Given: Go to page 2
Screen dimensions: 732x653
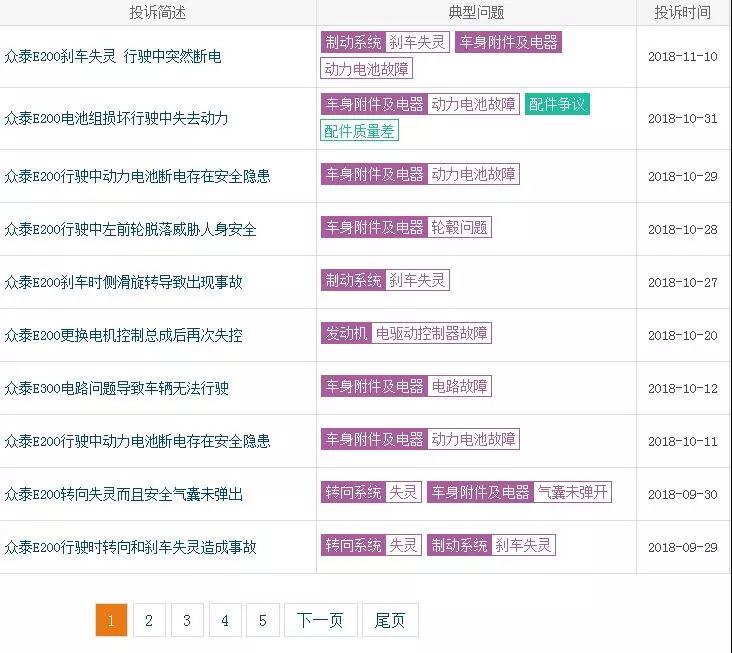Looking at the screenshot, I should pyautogui.click(x=149, y=620).
